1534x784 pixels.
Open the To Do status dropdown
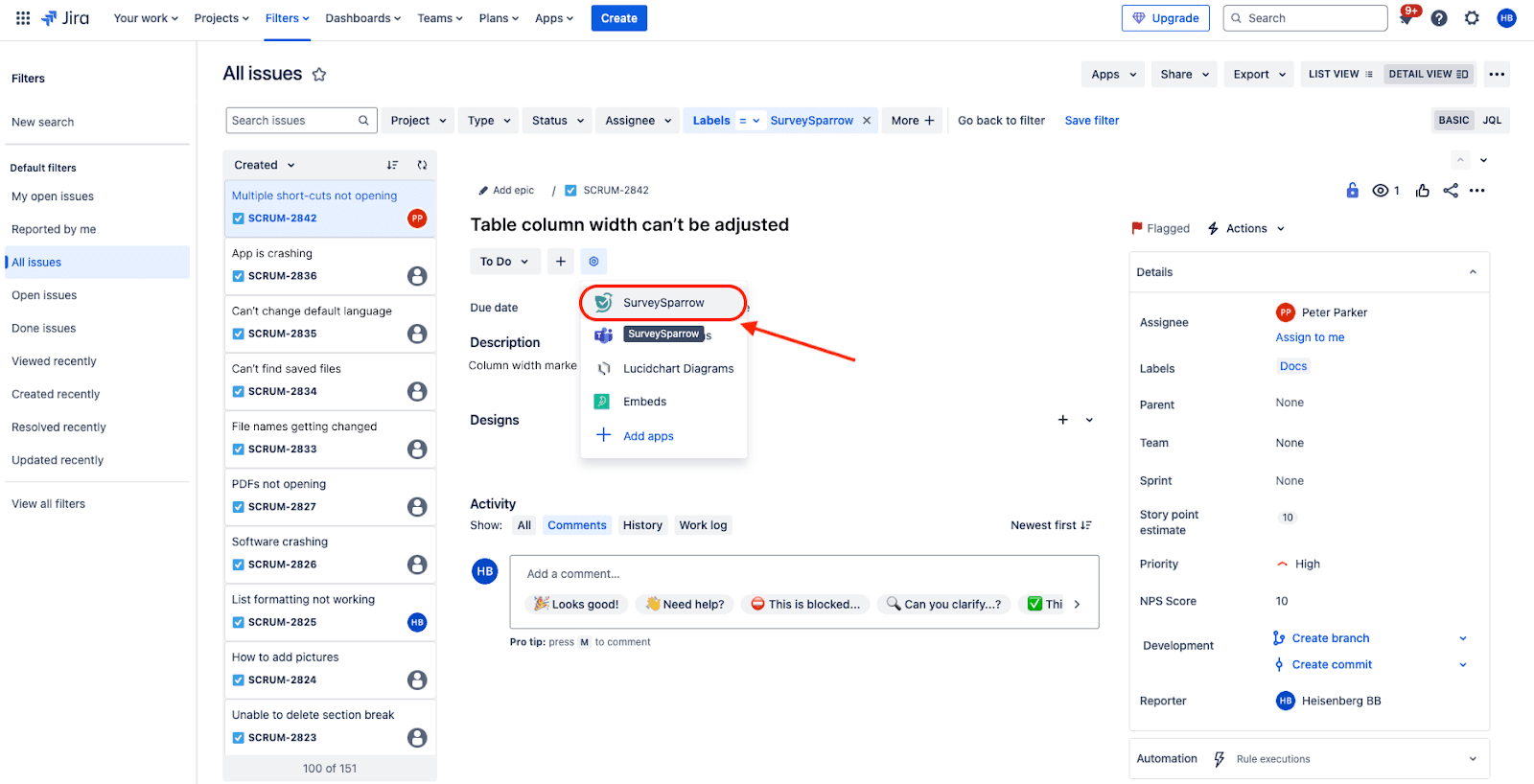pyautogui.click(x=504, y=262)
